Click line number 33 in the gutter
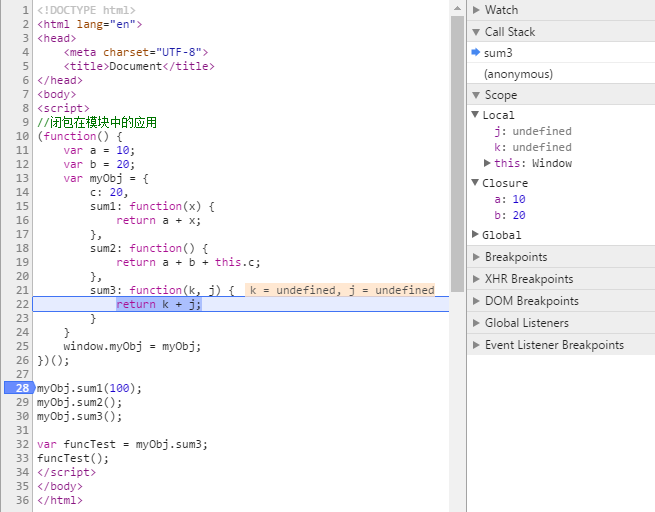Screen dimensions: 655x512 click(22, 458)
